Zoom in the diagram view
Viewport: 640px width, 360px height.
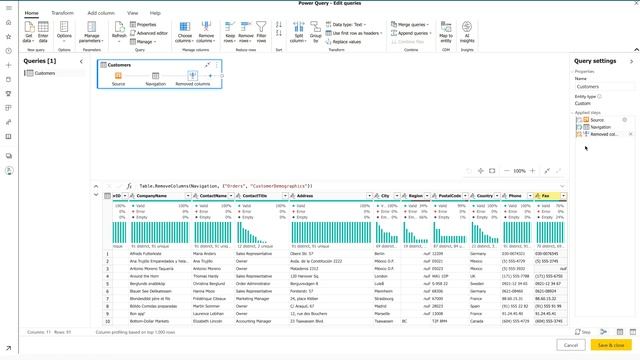[532, 171]
